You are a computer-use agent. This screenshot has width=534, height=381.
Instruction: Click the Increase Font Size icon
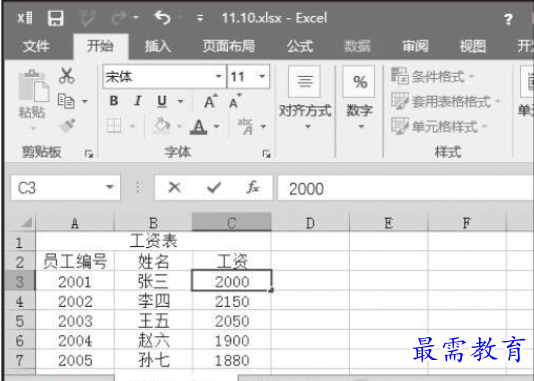[x=210, y=101]
